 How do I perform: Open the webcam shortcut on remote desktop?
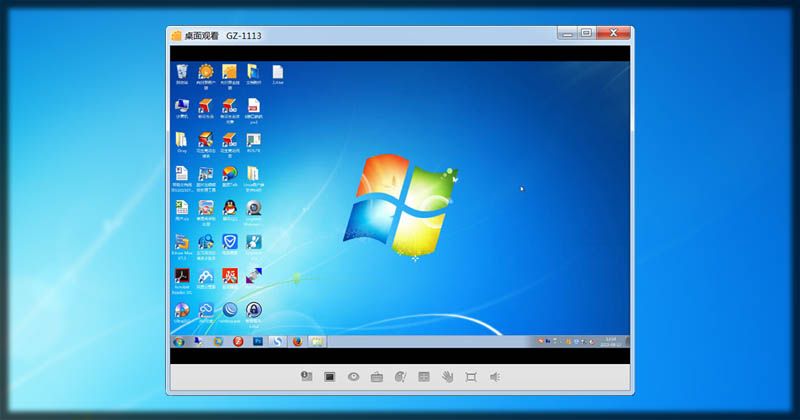tap(254, 207)
